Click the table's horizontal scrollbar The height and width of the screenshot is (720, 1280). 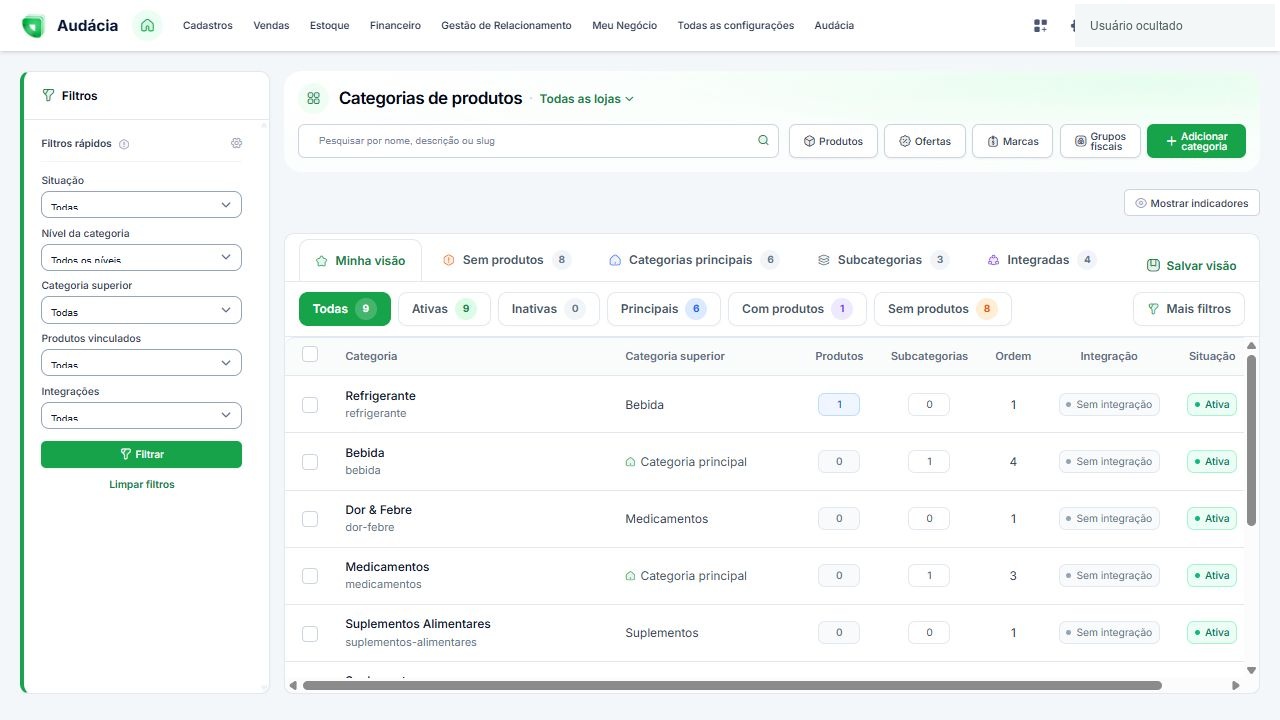coord(732,686)
